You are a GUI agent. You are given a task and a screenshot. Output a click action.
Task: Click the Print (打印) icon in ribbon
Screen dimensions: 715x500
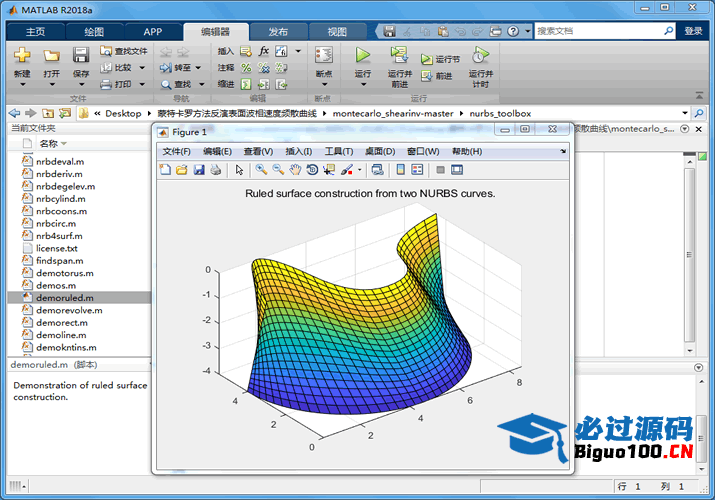coord(106,84)
